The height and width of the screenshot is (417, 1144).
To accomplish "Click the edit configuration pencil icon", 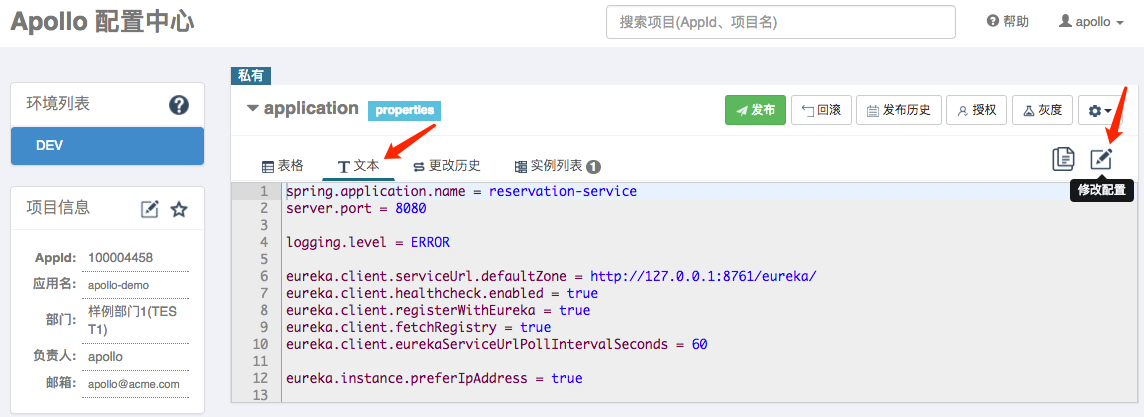I will coord(1101,159).
